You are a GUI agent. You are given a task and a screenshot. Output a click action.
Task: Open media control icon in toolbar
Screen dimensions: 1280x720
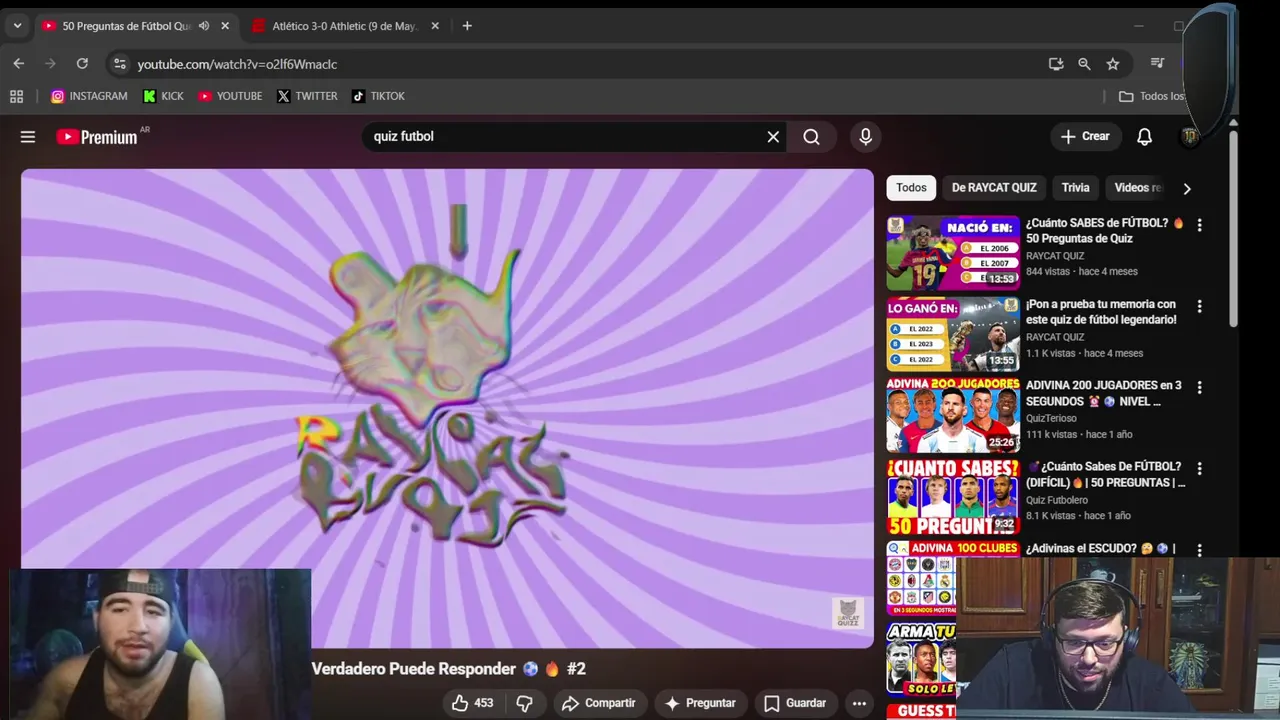(x=1158, y=64)
